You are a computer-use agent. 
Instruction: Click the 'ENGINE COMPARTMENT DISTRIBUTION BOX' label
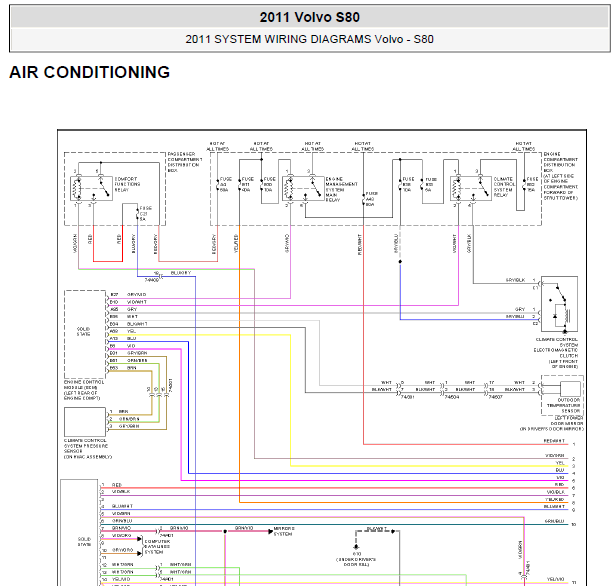tap(561, 162)
